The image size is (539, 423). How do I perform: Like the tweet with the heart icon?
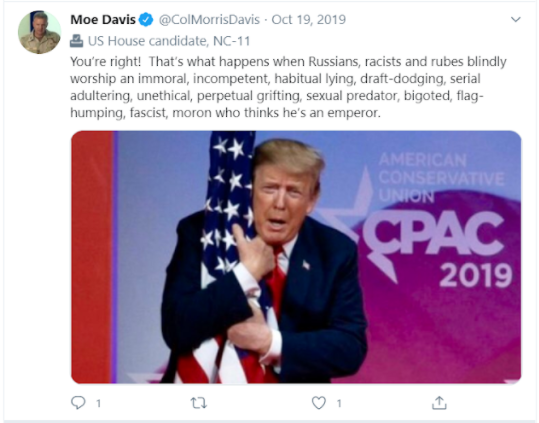click(x=319, y=403)
